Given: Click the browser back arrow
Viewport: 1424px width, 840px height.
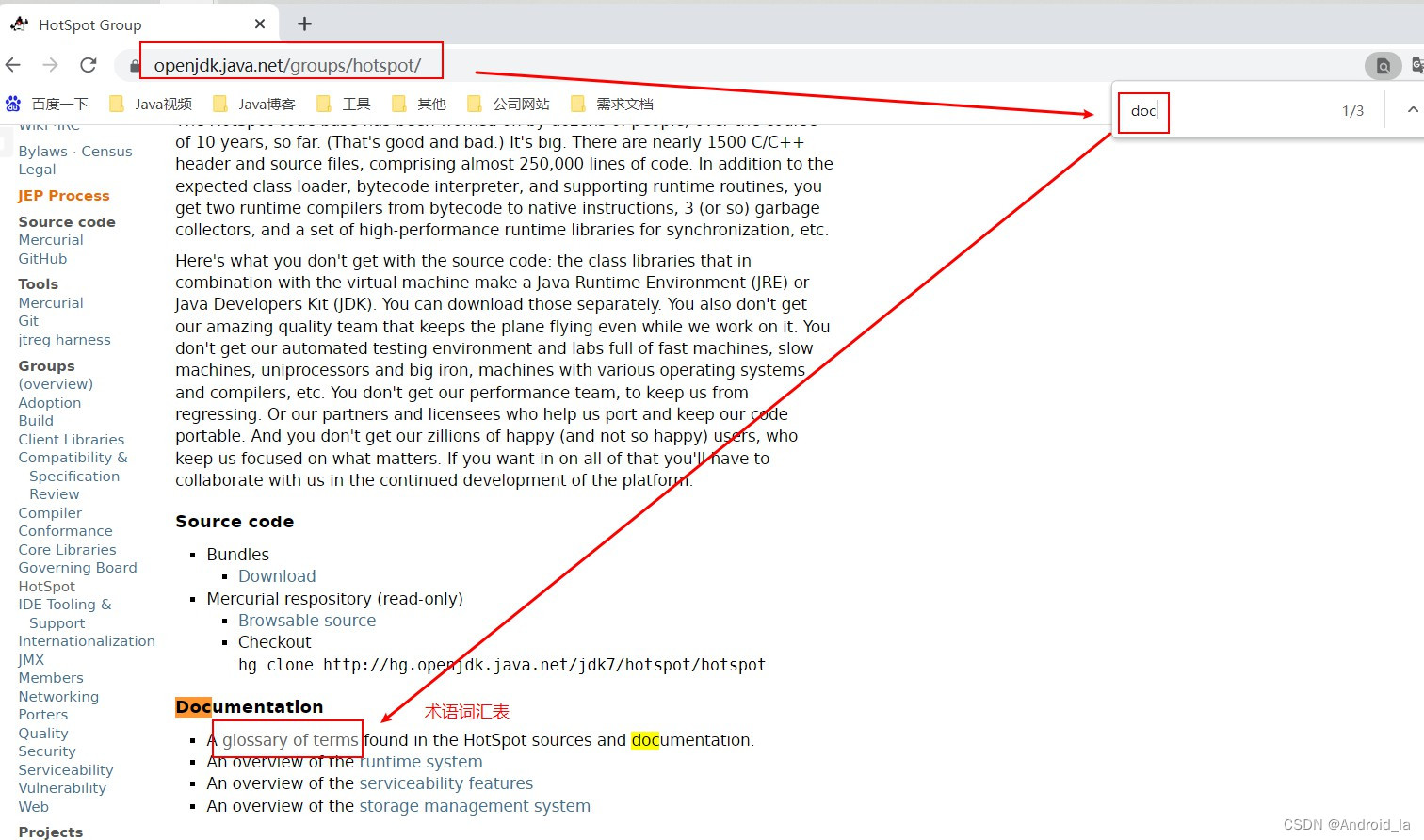Looking at the screenshot, I should [13, 65].
